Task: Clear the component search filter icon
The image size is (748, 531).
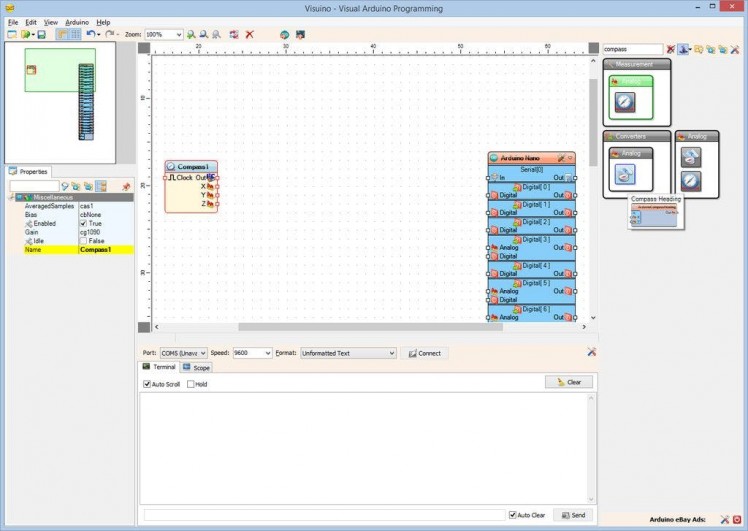Action: 671,49
